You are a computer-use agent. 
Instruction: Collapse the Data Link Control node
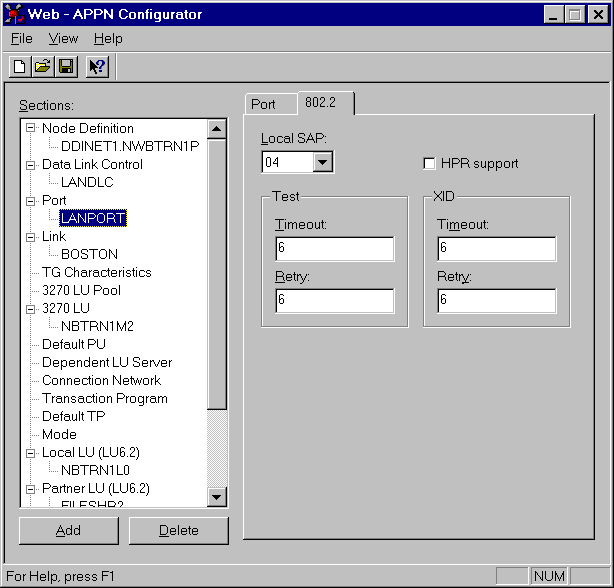click(x=31, y=164)
